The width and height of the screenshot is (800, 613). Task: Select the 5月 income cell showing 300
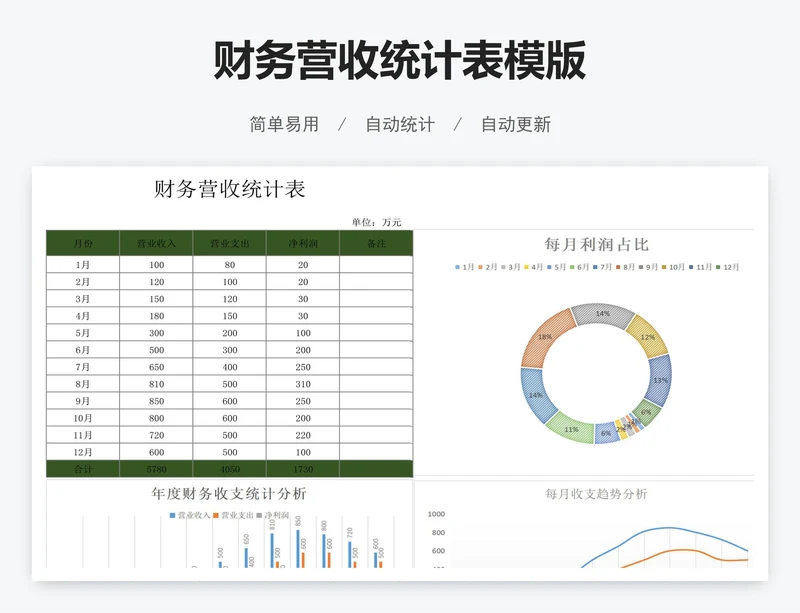click(156, 333)
